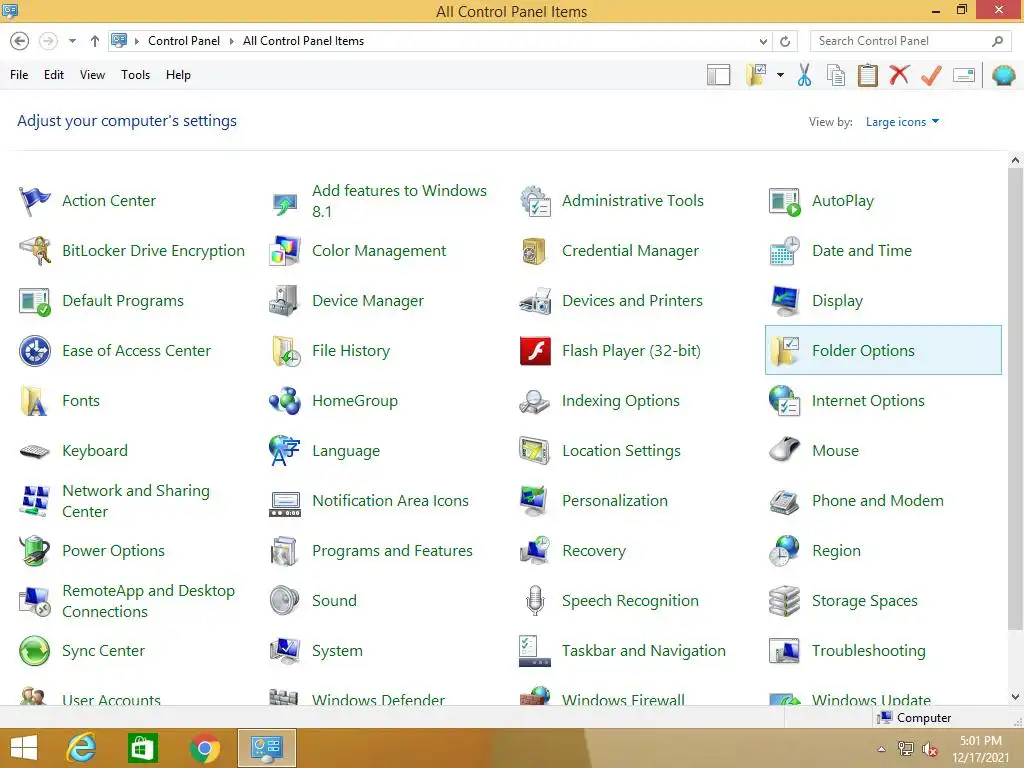Open the Internet Options link
The width and height of the screenshot is (1024, 768).
[868, 401]
